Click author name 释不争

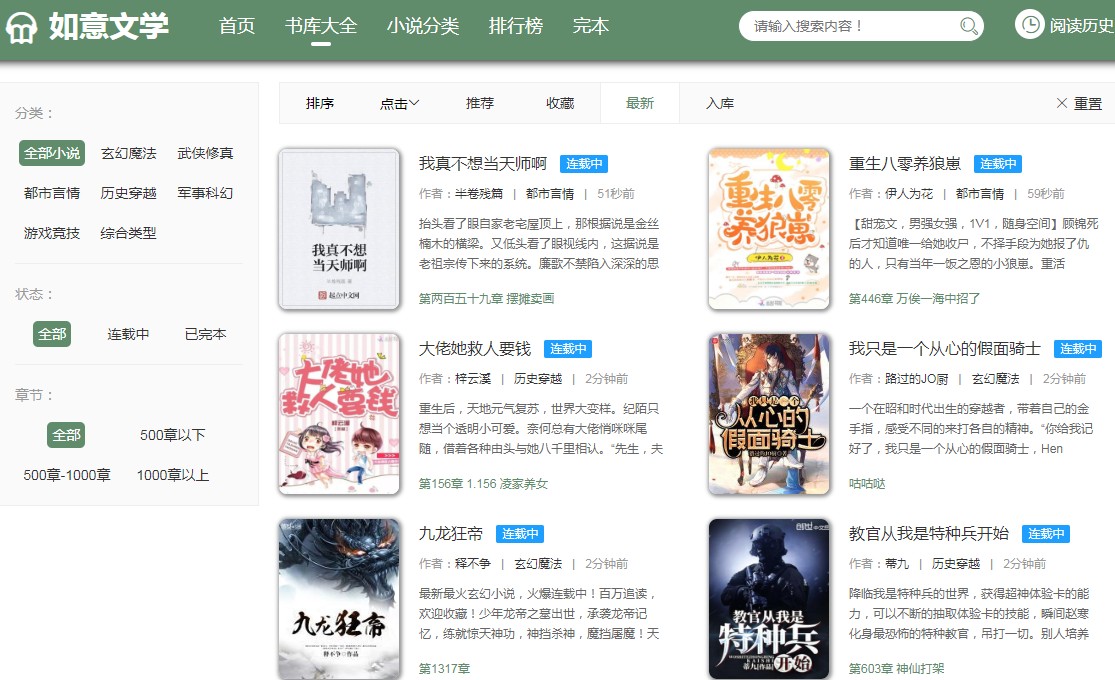(x=473, y=563)
